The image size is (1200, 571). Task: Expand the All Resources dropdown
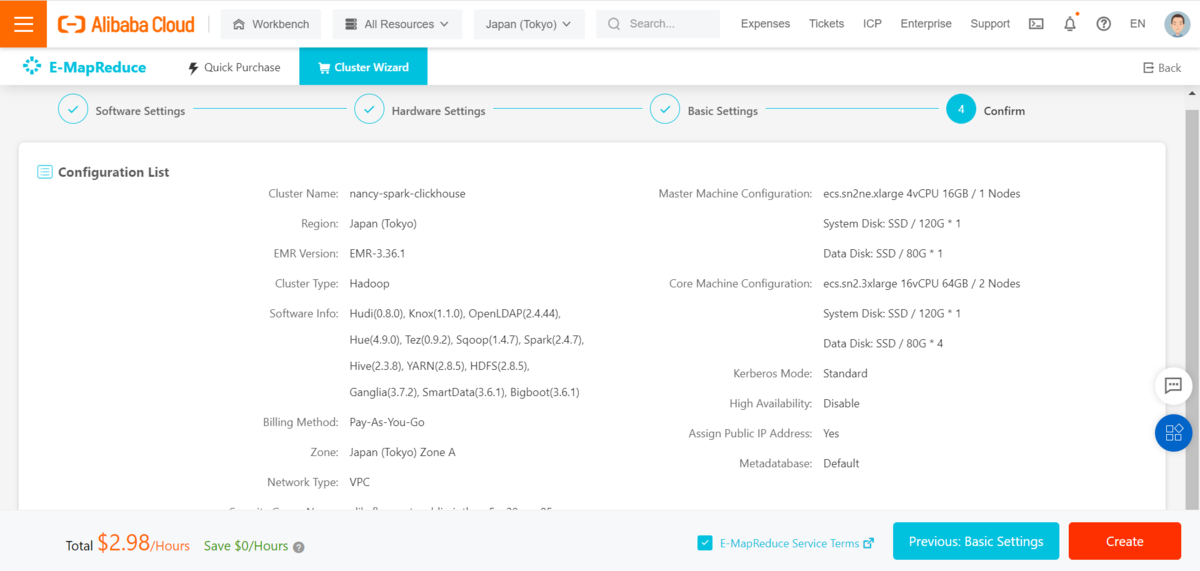[396, 24]
